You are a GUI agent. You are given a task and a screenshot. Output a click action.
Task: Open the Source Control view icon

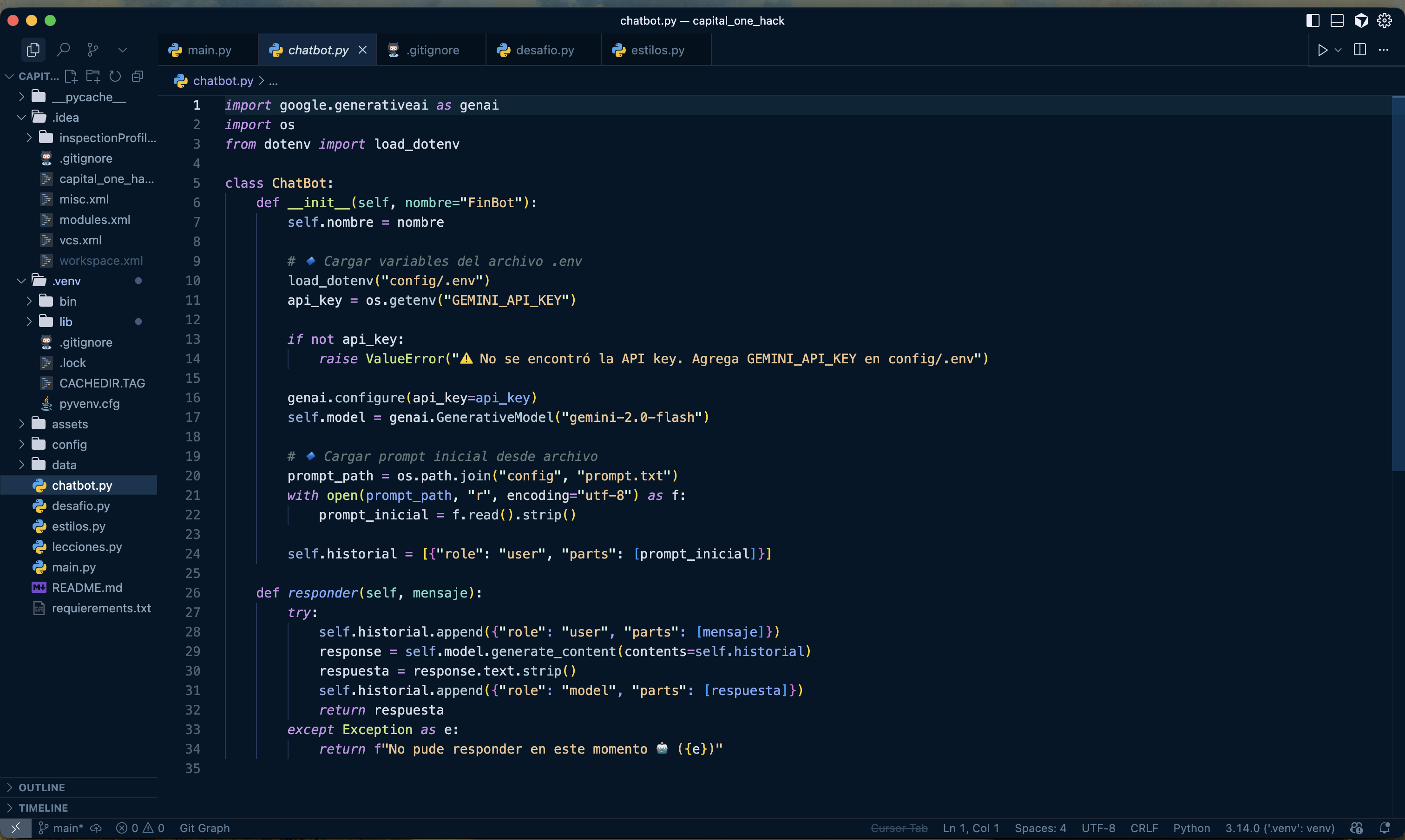click(x=93, y=50)
